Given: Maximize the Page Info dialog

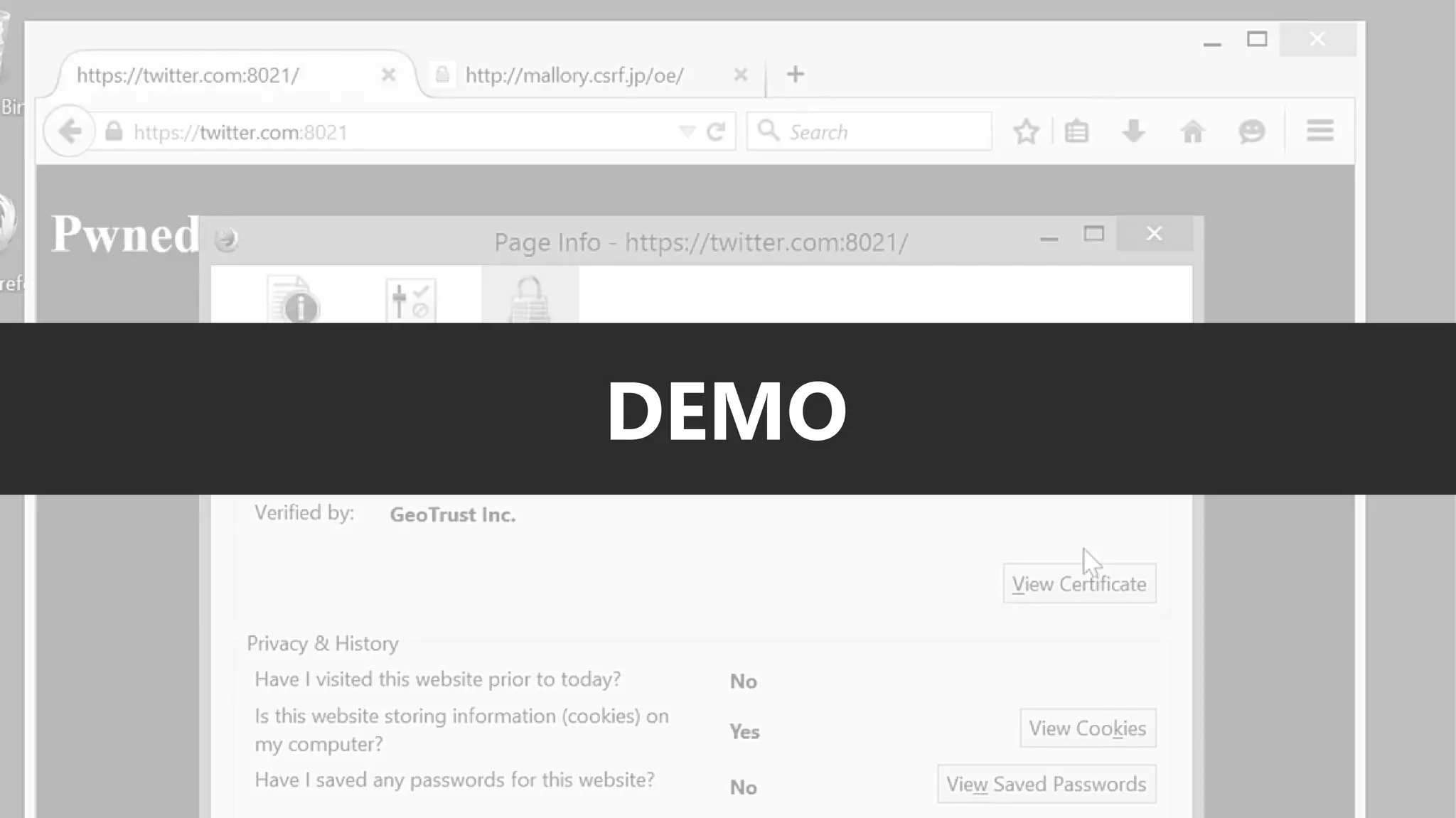Looking at the screenshot, I should click(1093, 234).
